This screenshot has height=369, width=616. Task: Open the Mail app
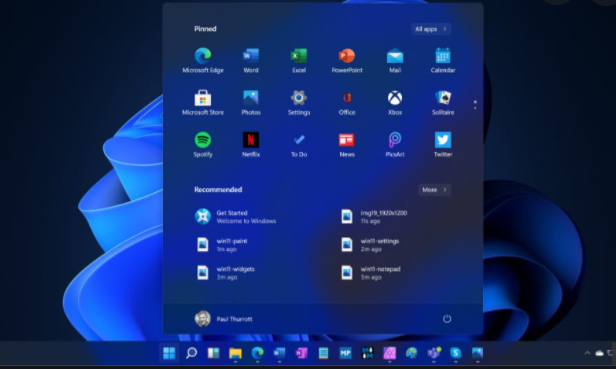coord(395,61)
